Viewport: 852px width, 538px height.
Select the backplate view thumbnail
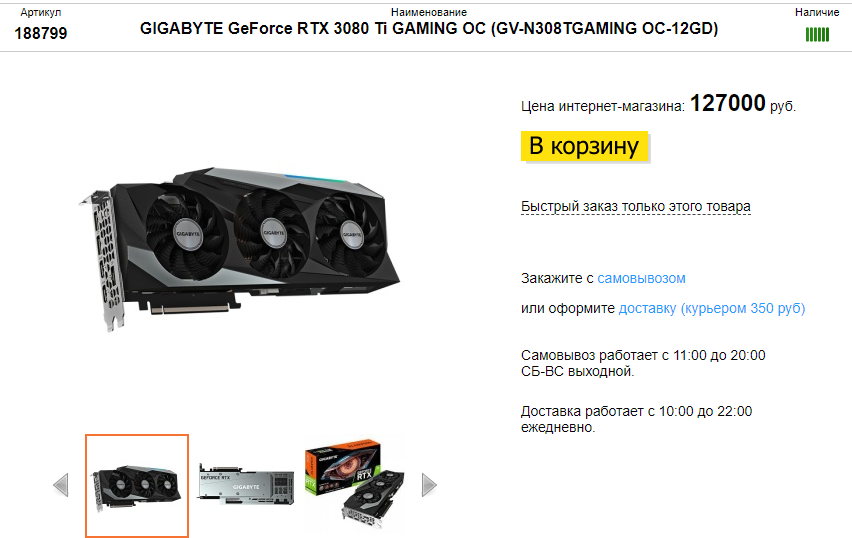click(x=246, y=484)
